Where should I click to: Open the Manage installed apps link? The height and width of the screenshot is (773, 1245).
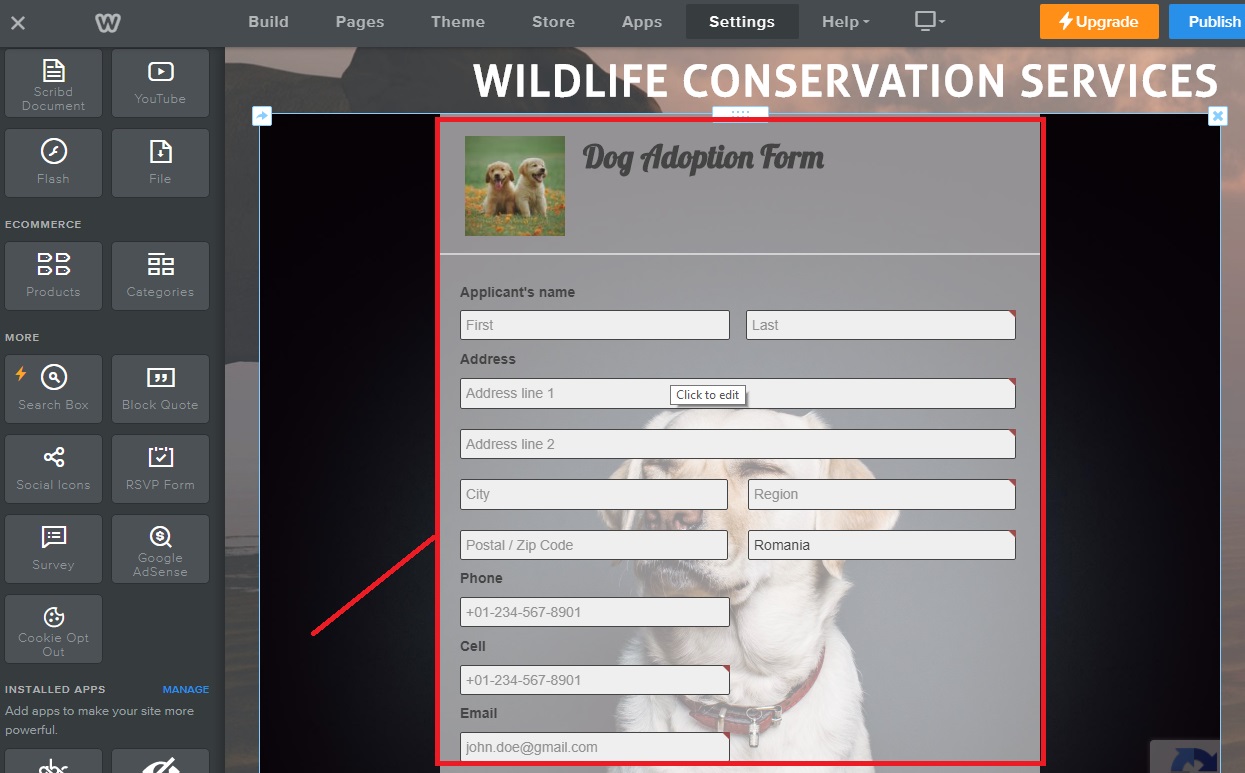coord(186,690)
